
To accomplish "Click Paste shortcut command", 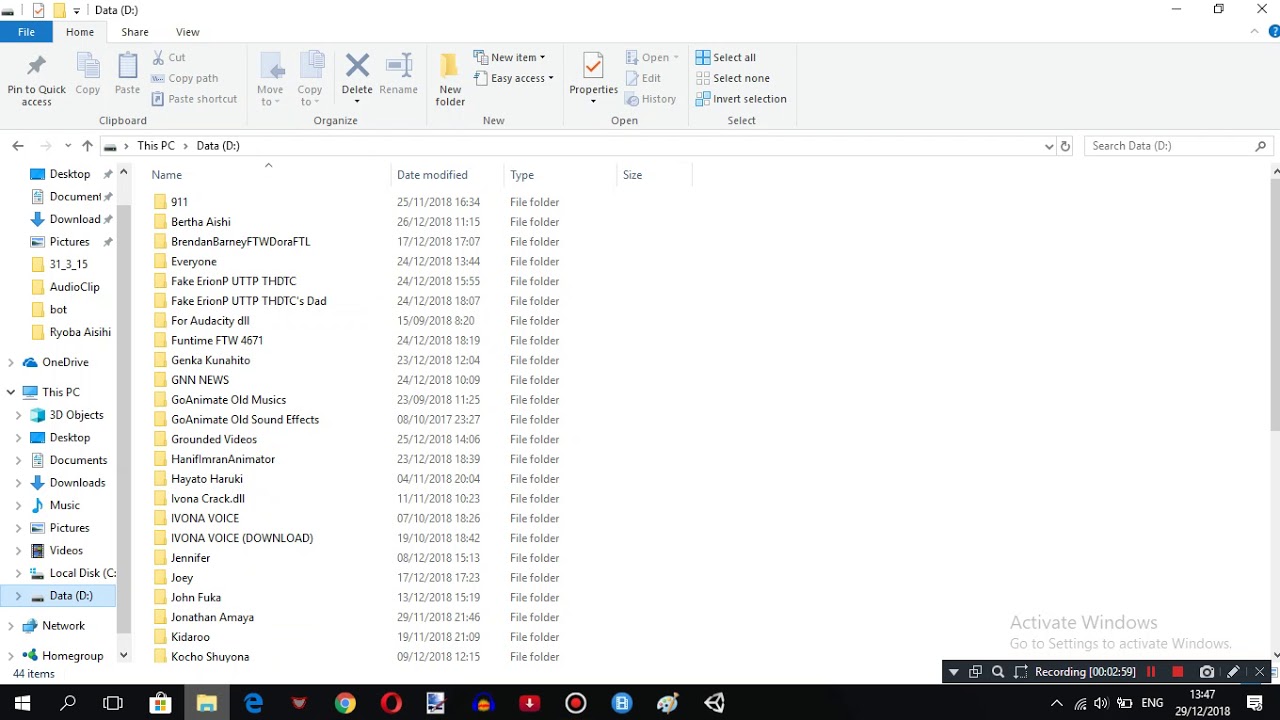I will tap(195, 99).
